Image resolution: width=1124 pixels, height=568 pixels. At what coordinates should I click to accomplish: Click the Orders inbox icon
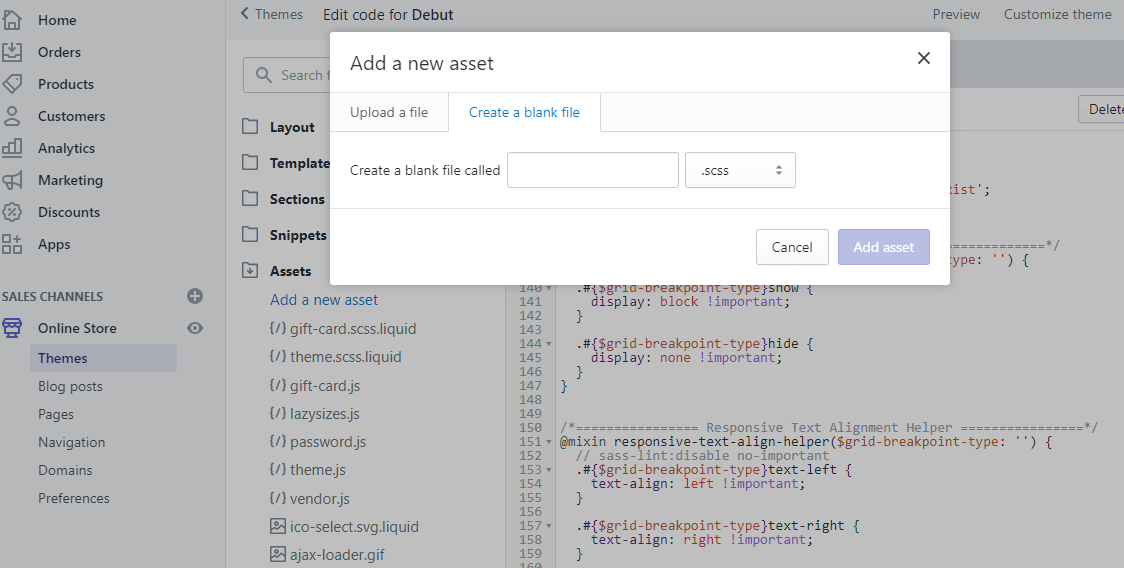click(11, 52)
